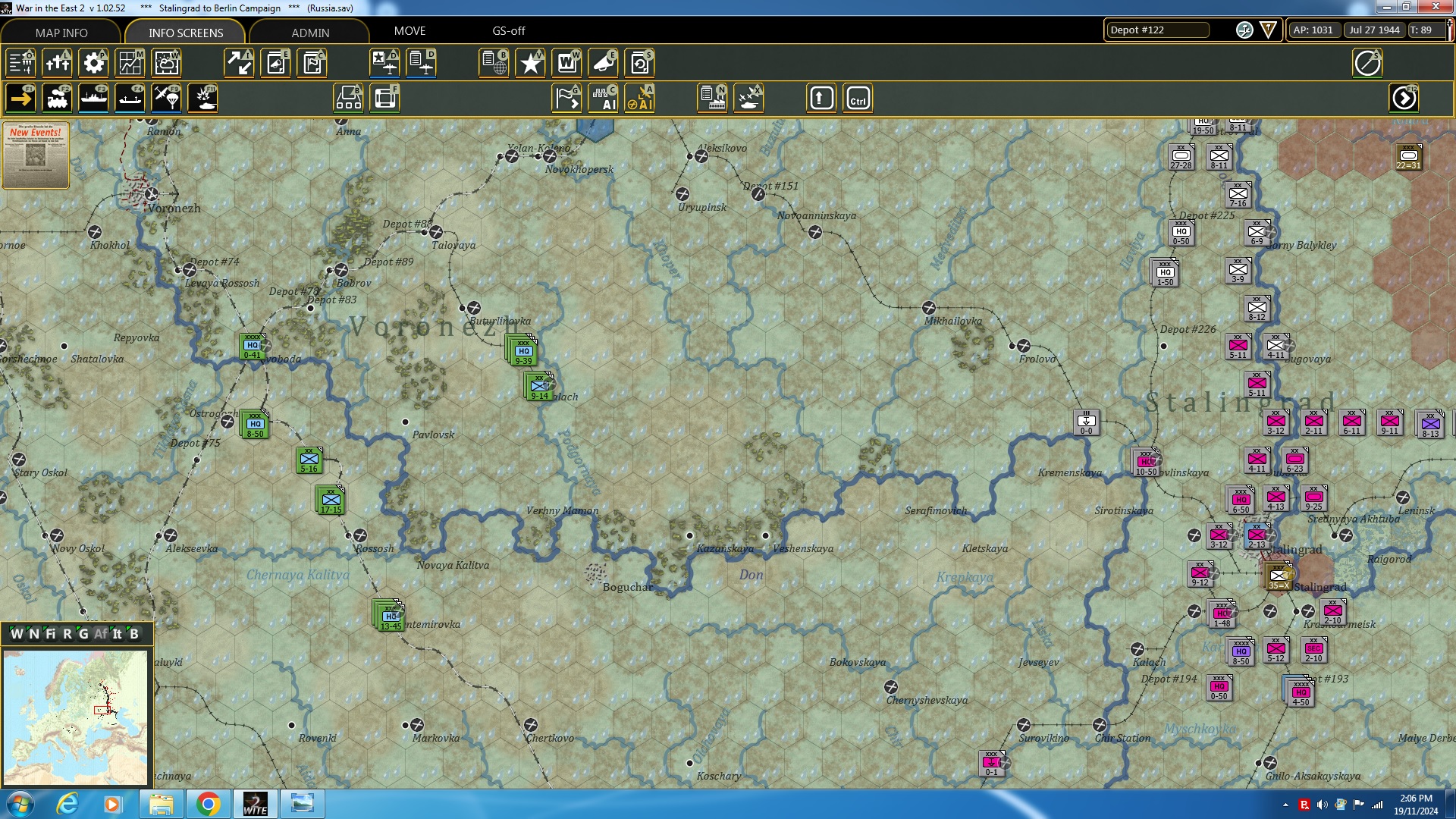This screenshot has width=1456, height=819.
Task: Show hidden system tray icons arrow
Action: 1285,805
